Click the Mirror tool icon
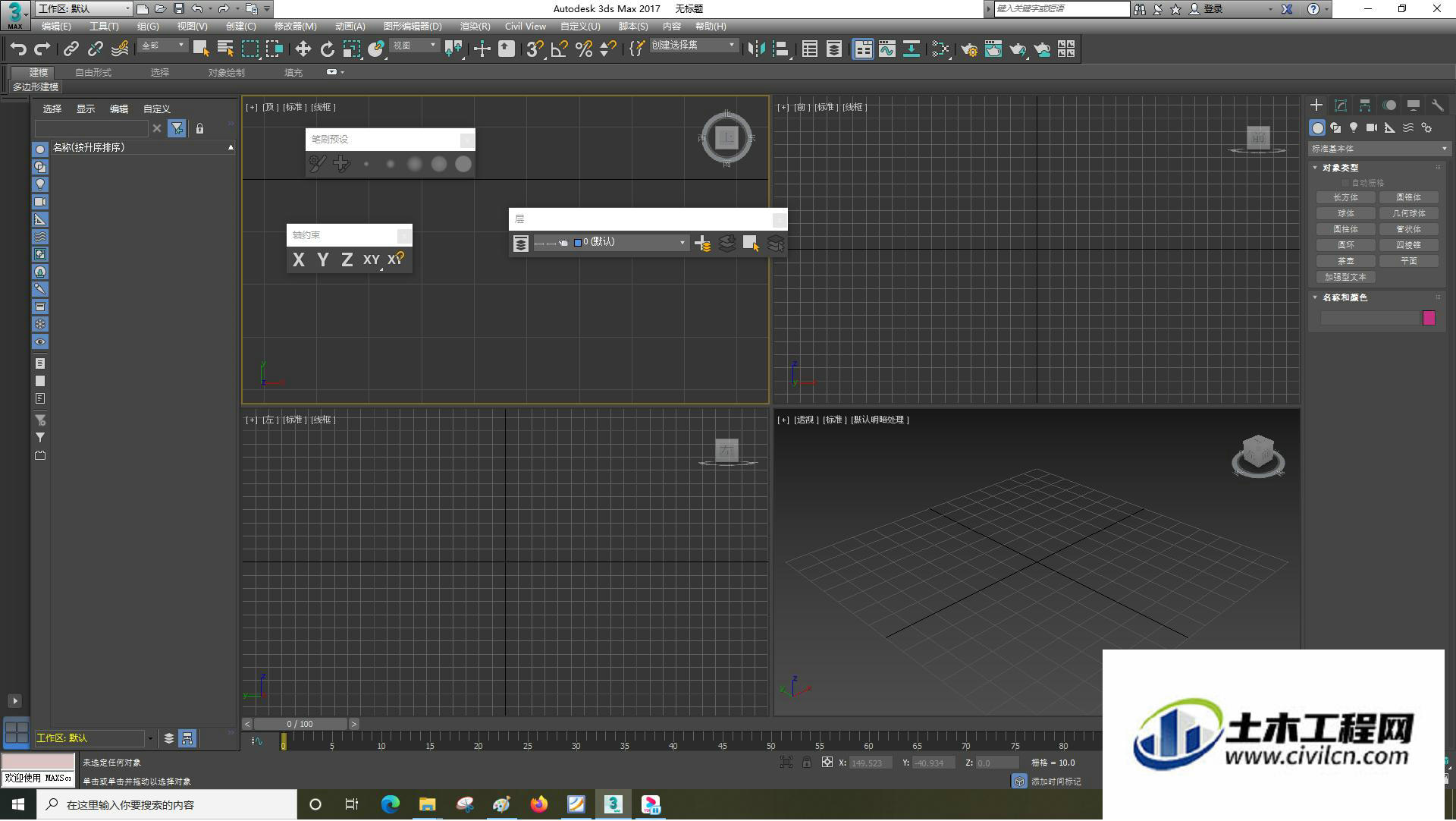The height and width of the screenshot is (821, 1456). 756,49
